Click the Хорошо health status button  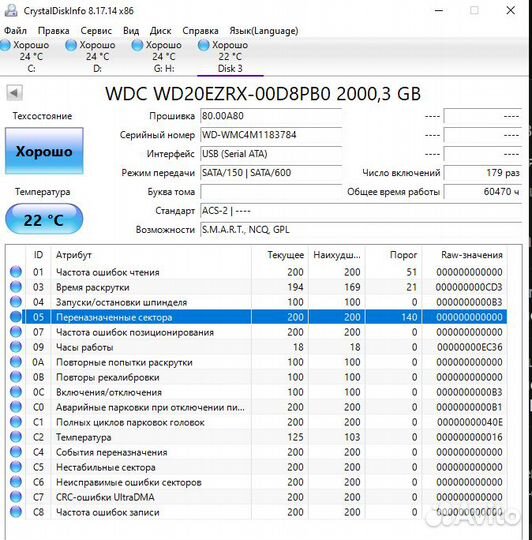(44, 151)
